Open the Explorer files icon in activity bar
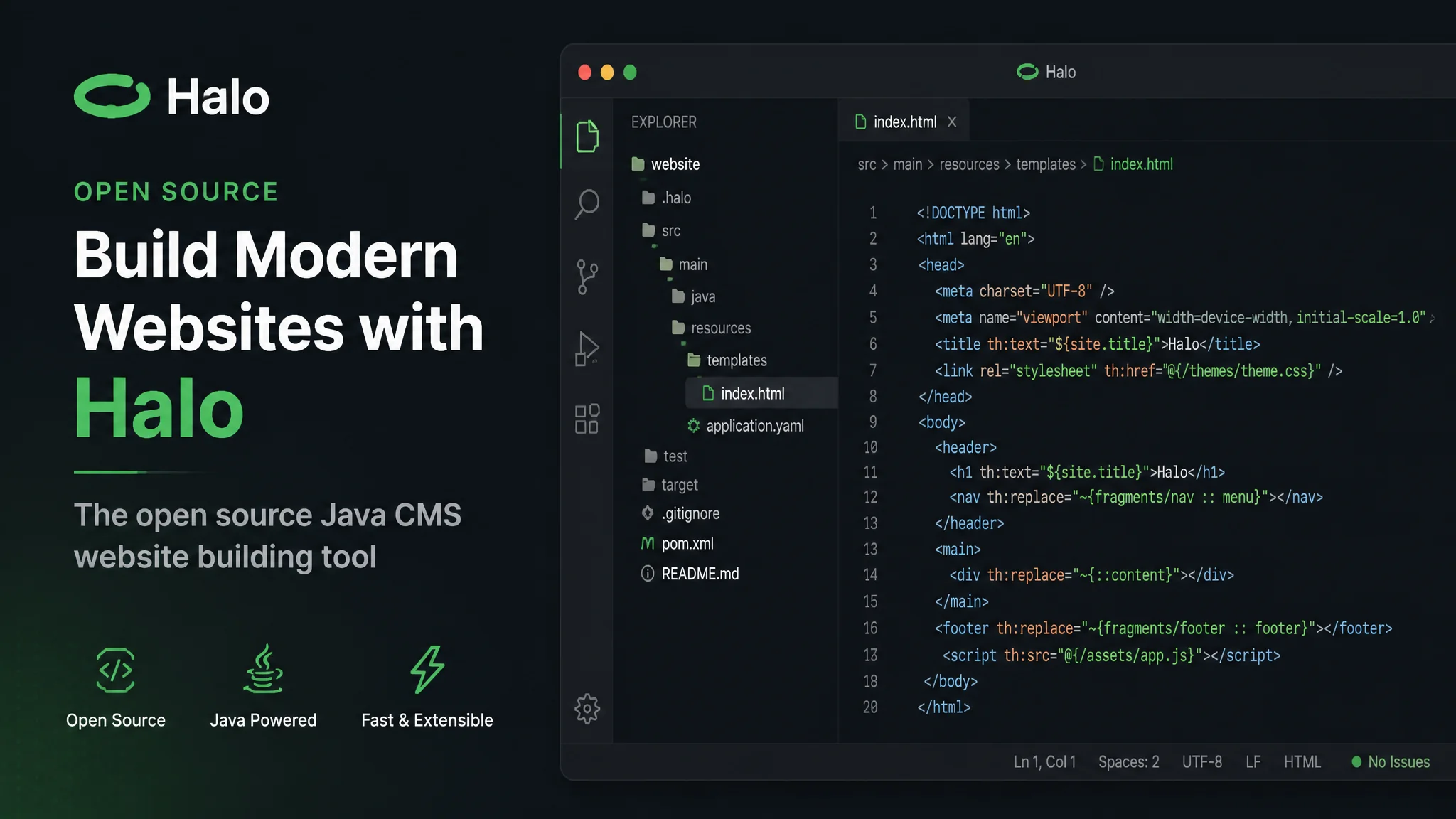The width and height of the screenshot is (1456, 819). (x=587, y=136)
